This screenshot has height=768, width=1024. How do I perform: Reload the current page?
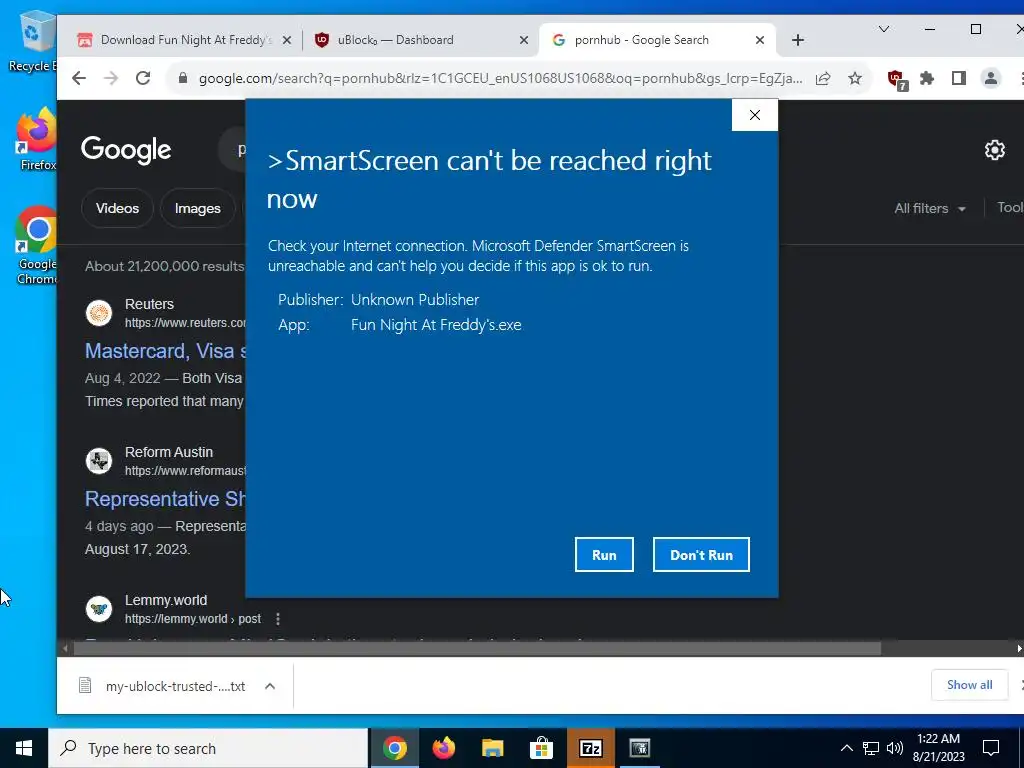coord(143,78)
